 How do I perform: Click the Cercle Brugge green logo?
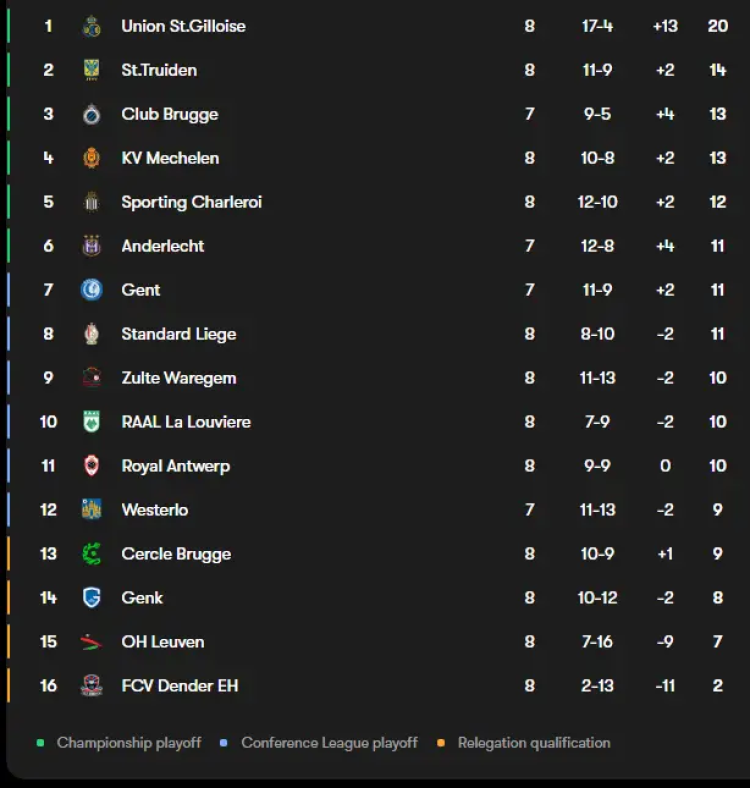[x=91, y=554]
